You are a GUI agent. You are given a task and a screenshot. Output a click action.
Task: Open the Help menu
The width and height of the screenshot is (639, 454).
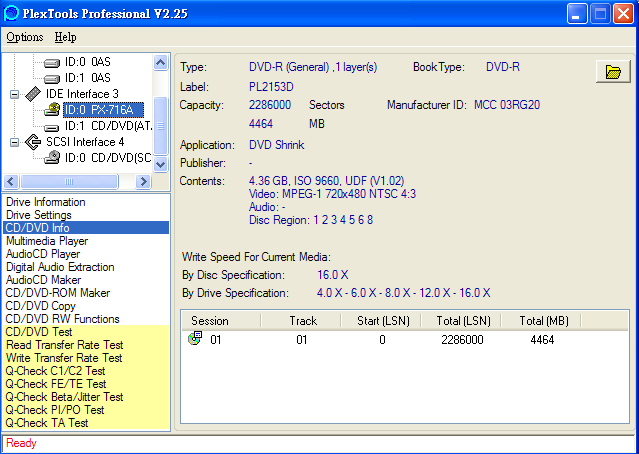click(x=65, y=37)
